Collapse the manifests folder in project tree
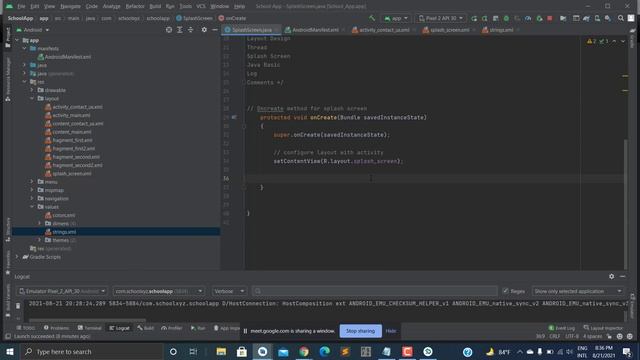 pyautogui.click(x=24, y=49)
